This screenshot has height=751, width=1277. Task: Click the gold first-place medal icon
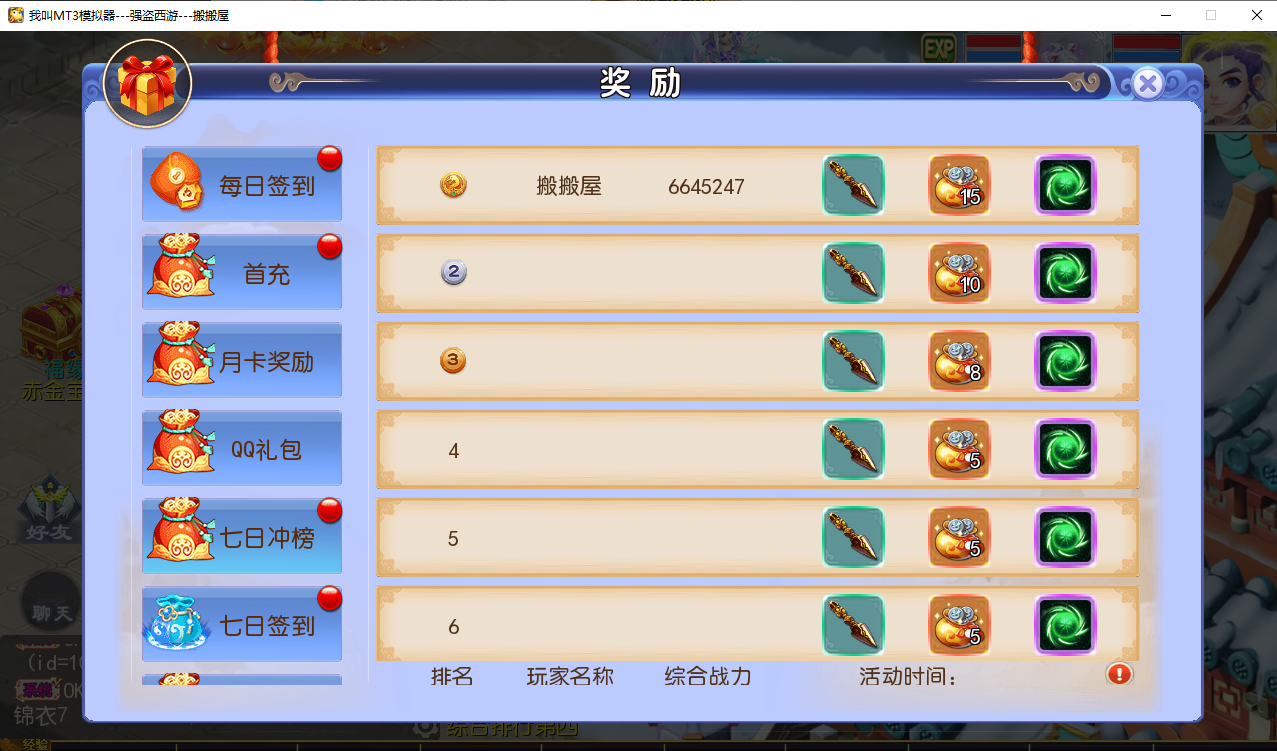453,185
